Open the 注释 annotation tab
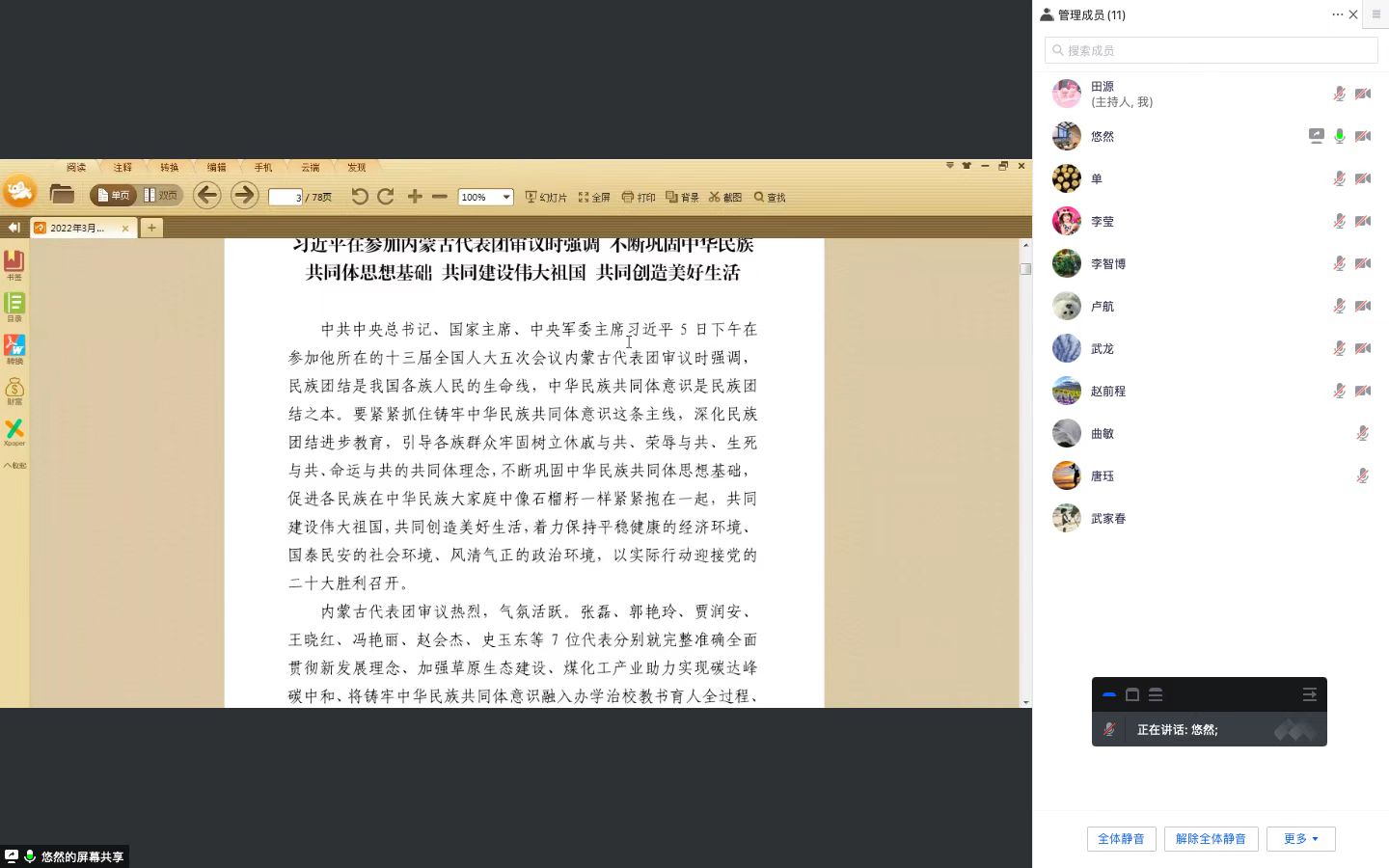Image resolution: width=1389 pixels, height=868 pixels. point(123,168)
